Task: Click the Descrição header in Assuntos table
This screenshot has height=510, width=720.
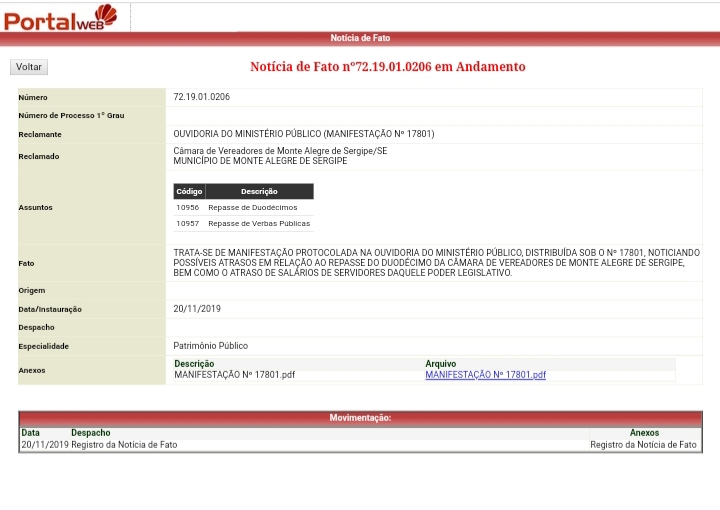Action: (259, 191)
